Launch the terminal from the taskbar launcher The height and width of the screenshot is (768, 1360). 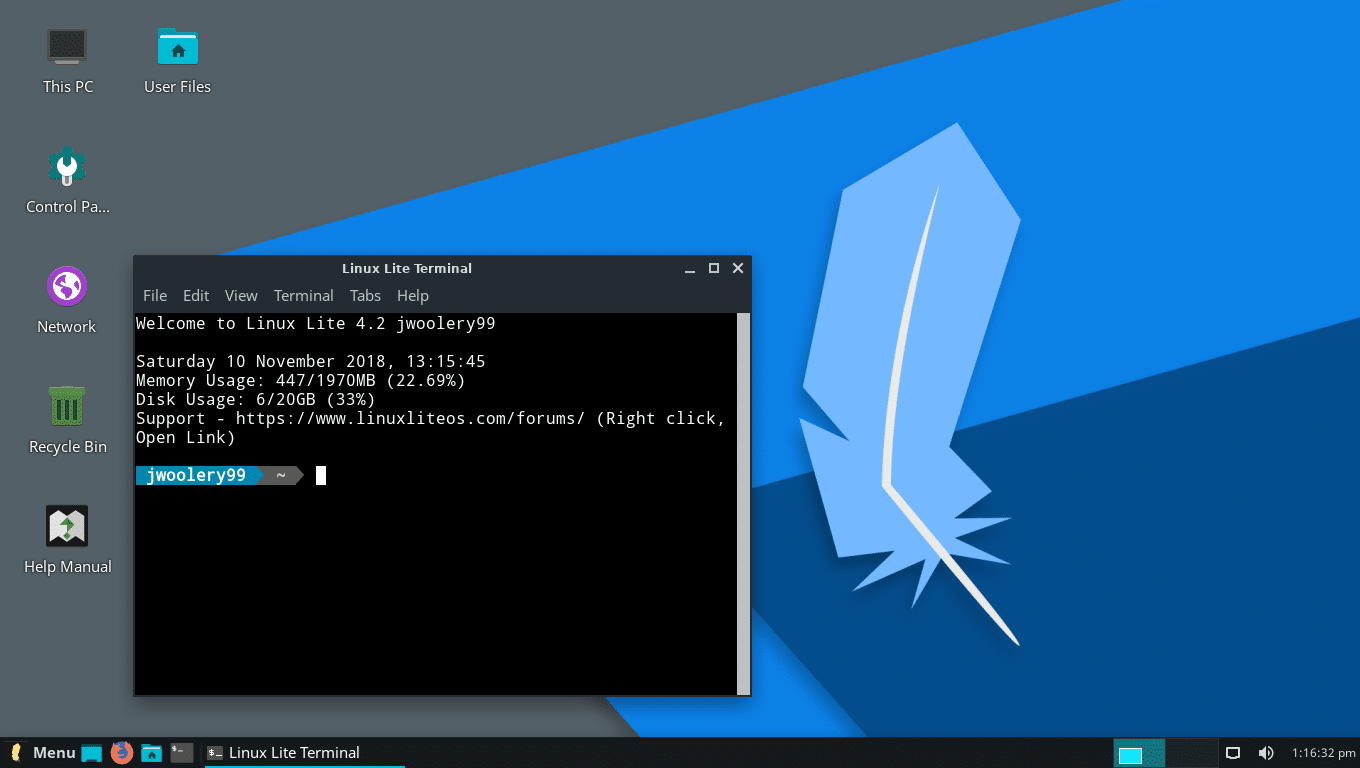182,753
